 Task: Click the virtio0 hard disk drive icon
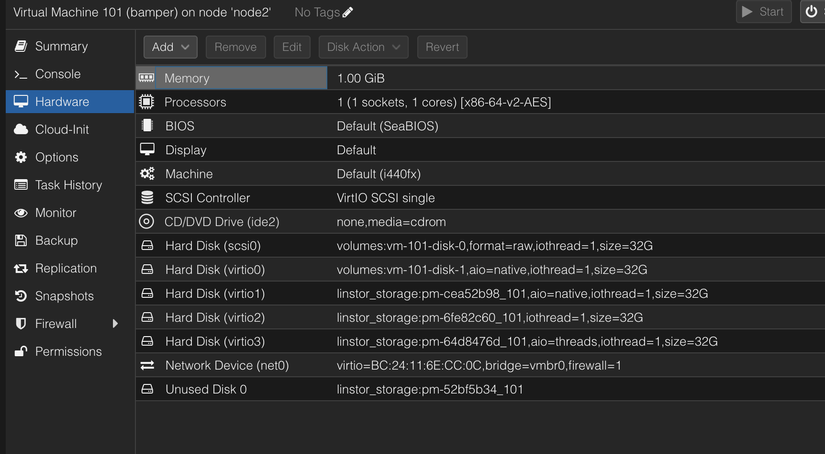[147, 269]
